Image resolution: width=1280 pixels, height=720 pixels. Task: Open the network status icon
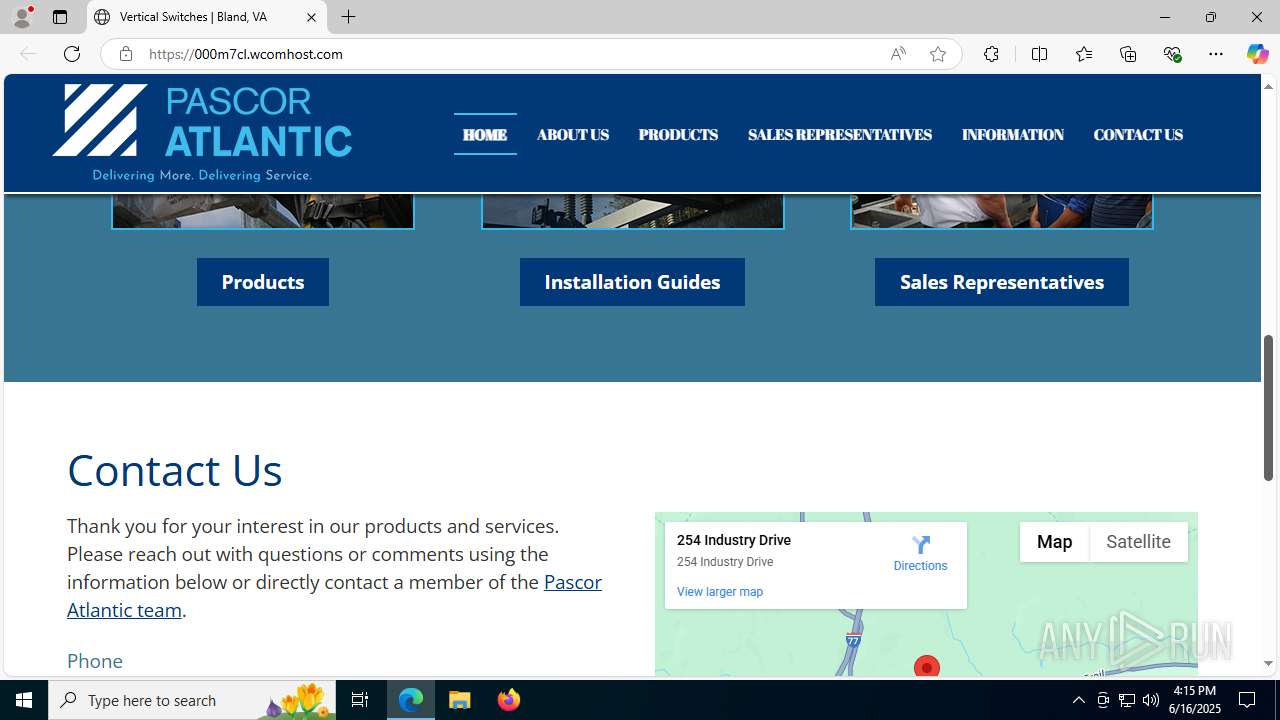(1127, 700)
